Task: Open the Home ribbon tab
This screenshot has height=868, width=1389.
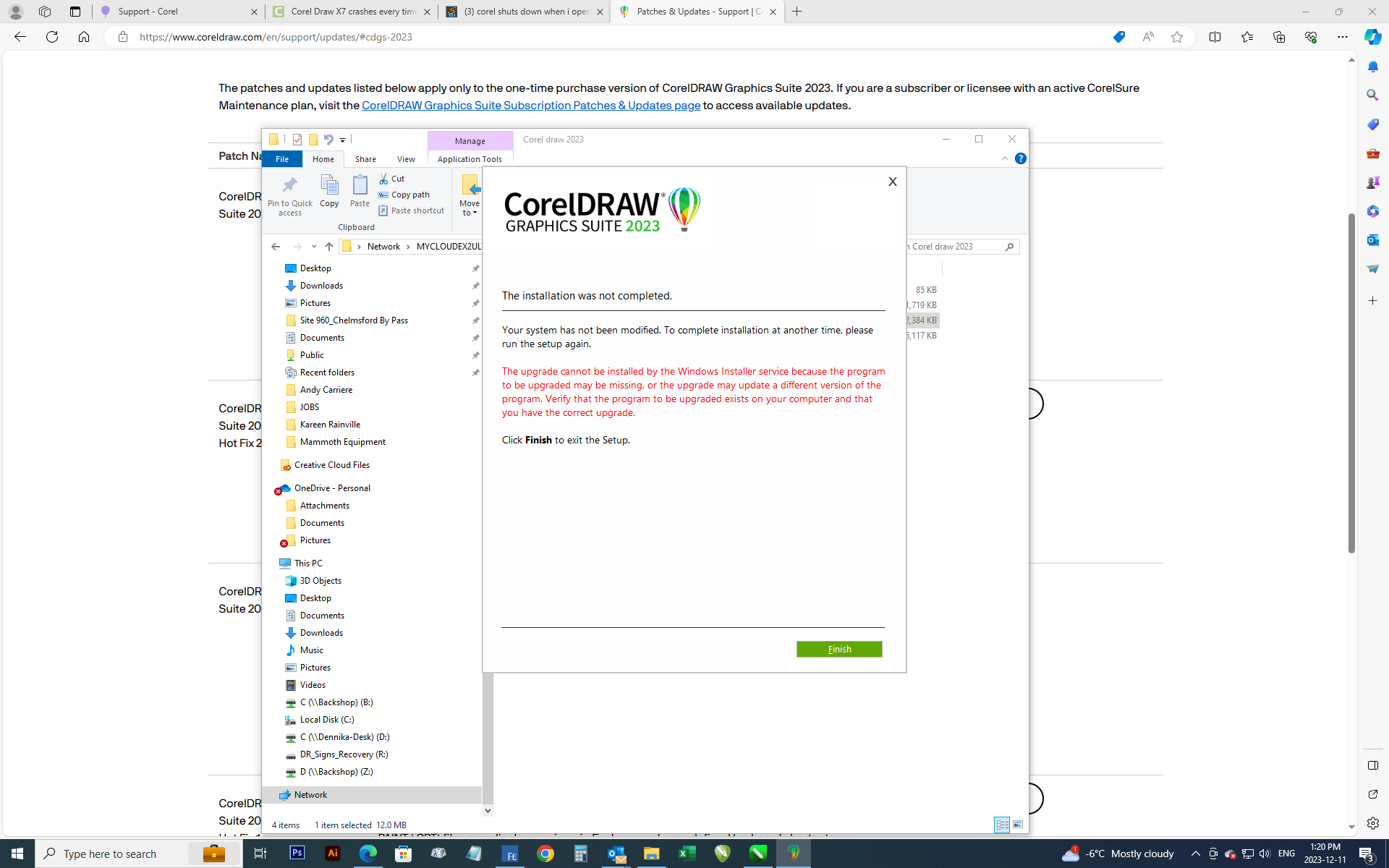Action: [323, 159]
